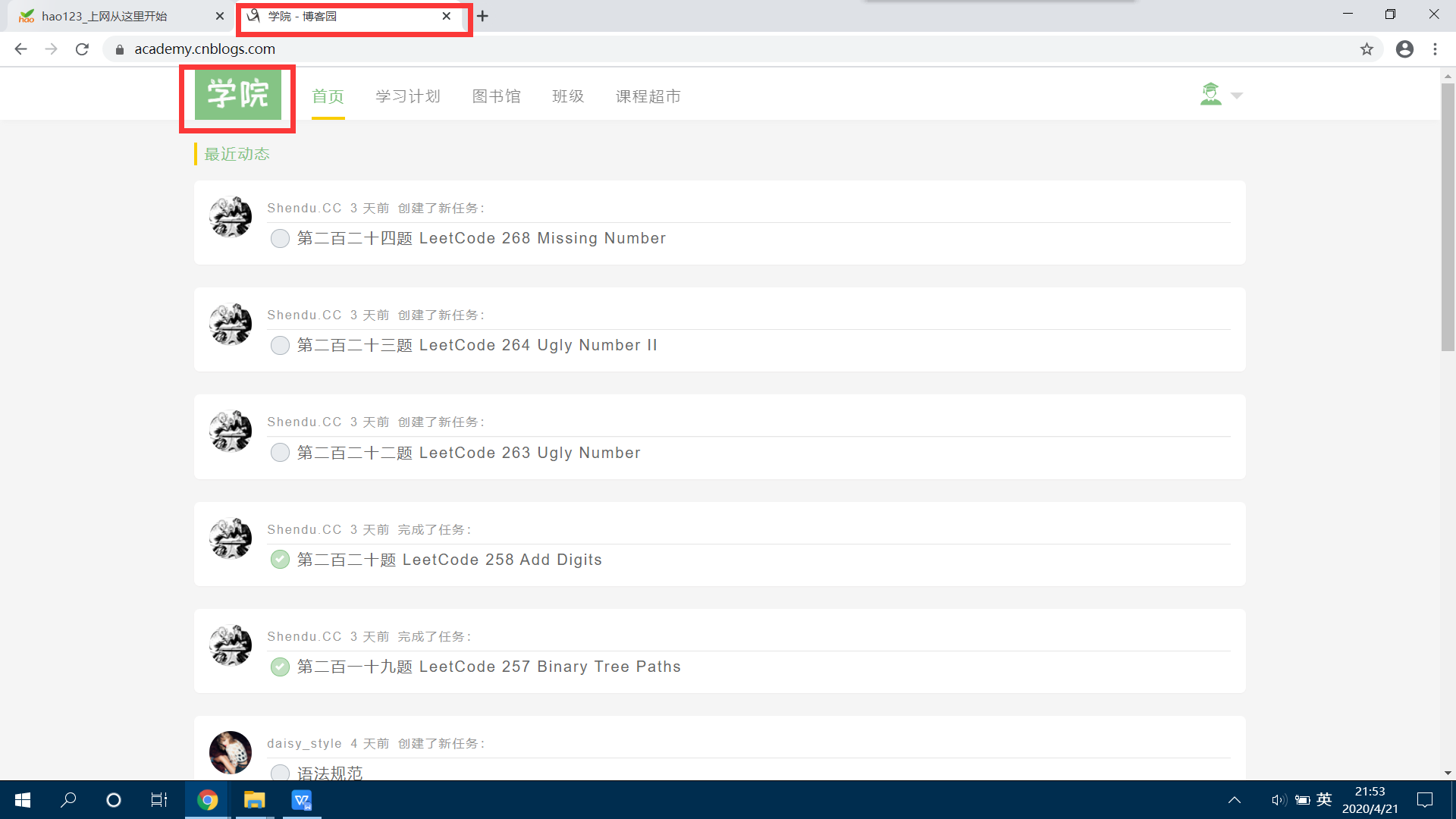1456x819 pixels.
Task: Check off LeetCode 264 Ugly Number II task
Action: tap(280, 346)
